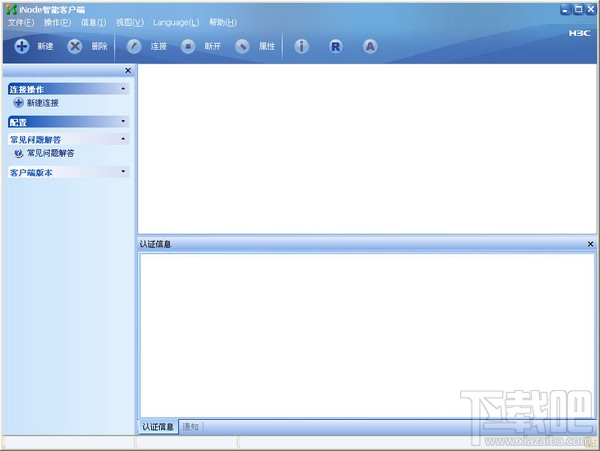Expand the 客户端版本 section arrow
Screen dimensions: 600x451
tap(123, 171)
